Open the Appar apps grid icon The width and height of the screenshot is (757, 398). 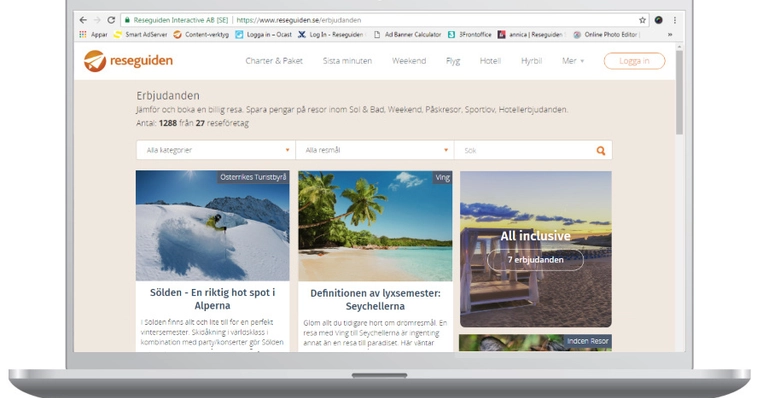(83, 34)
